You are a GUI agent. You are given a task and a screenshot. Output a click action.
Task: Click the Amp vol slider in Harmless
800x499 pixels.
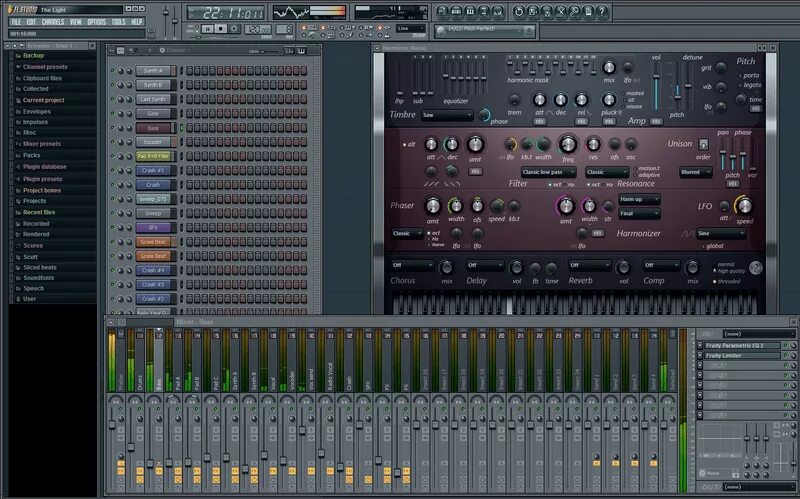click(656, 85)
